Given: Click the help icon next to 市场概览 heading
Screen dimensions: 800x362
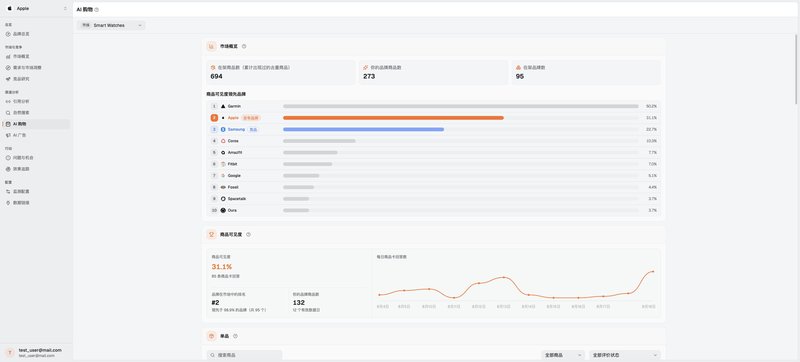Looking at the screenshot, I should click(244, 46).
